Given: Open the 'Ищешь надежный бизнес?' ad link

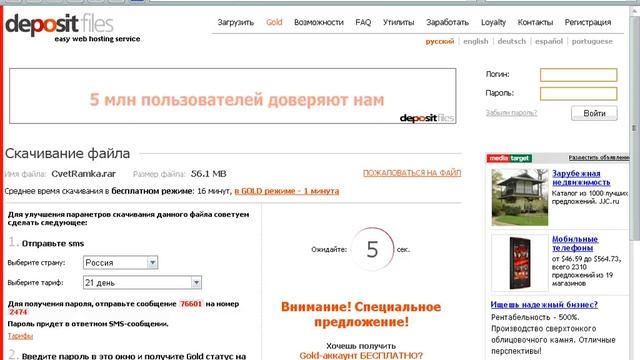Looking at the screenshot, I should click(x=544, y=304).
